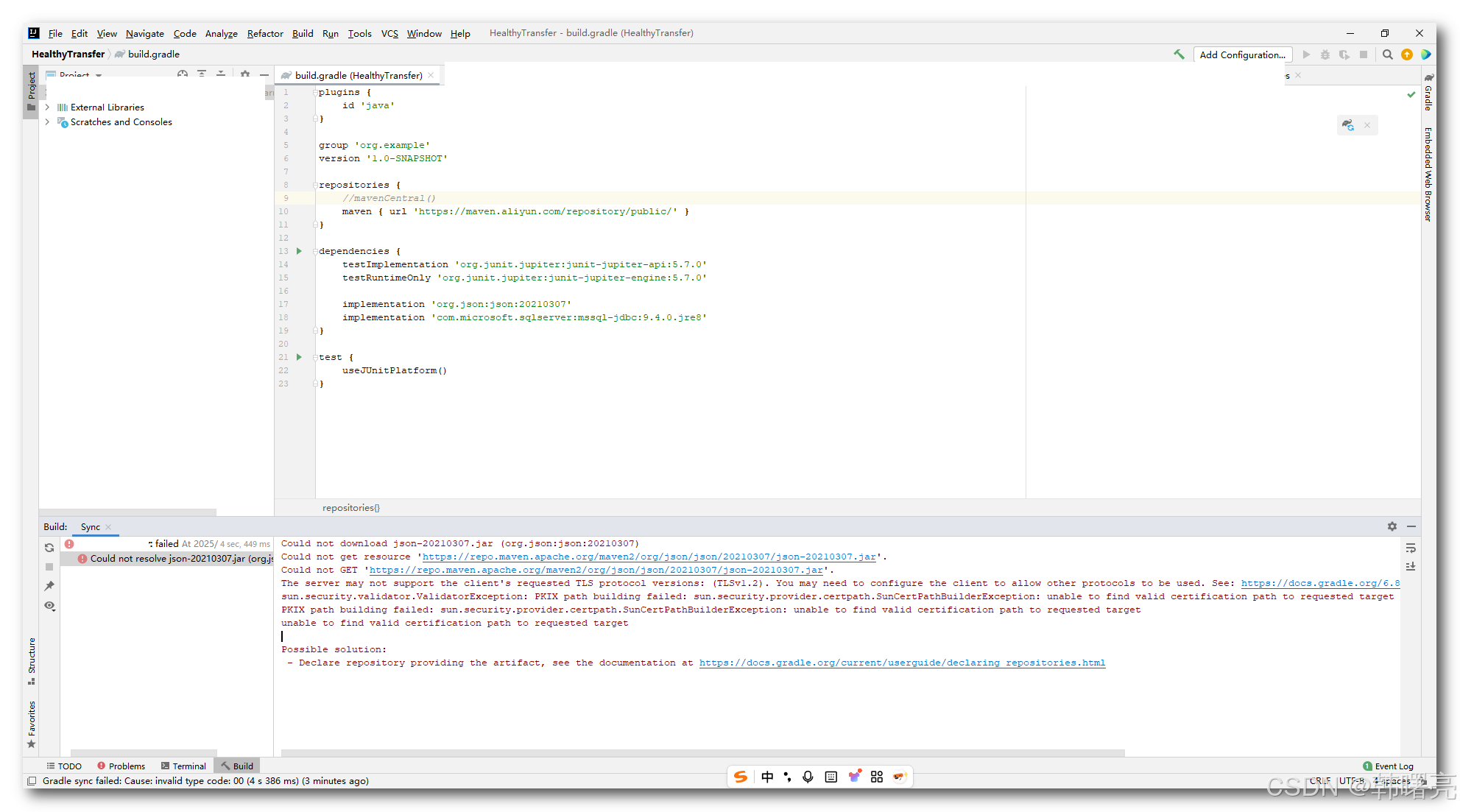Image resolution: width=1460 pixels, height=812 pixels.
Task: Open the Gradle declaring_repositories documentation link
Action: tap(902, 663)
